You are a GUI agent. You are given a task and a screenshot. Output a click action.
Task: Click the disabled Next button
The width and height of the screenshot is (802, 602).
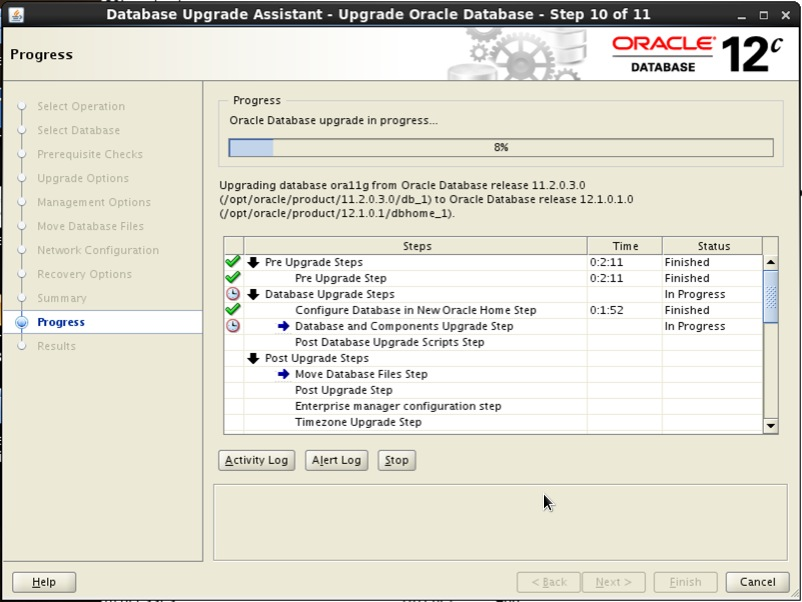pyautogui.click(x=613, y=582)
